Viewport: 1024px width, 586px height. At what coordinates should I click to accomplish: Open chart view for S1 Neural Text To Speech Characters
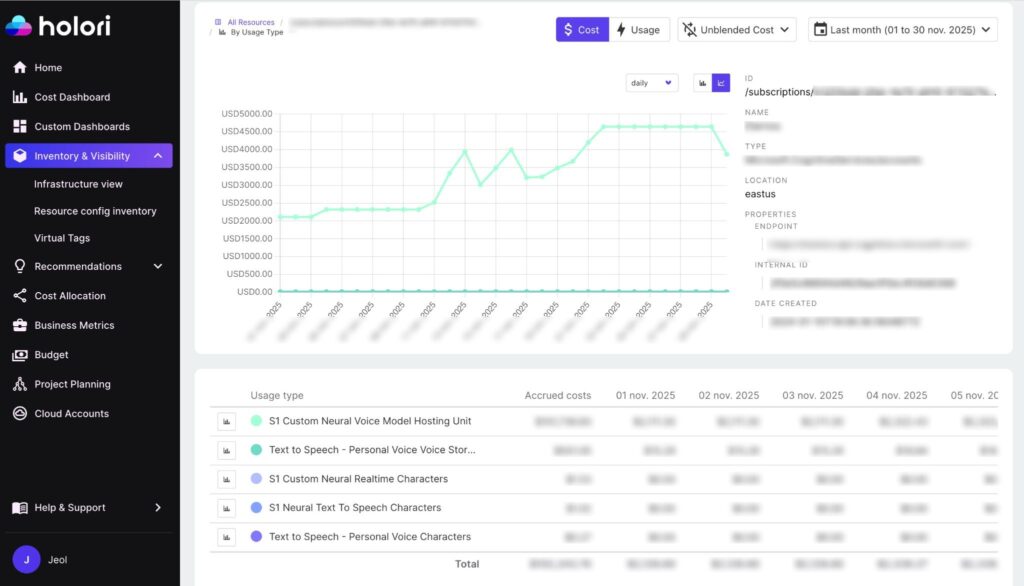[x=226, y=507]
